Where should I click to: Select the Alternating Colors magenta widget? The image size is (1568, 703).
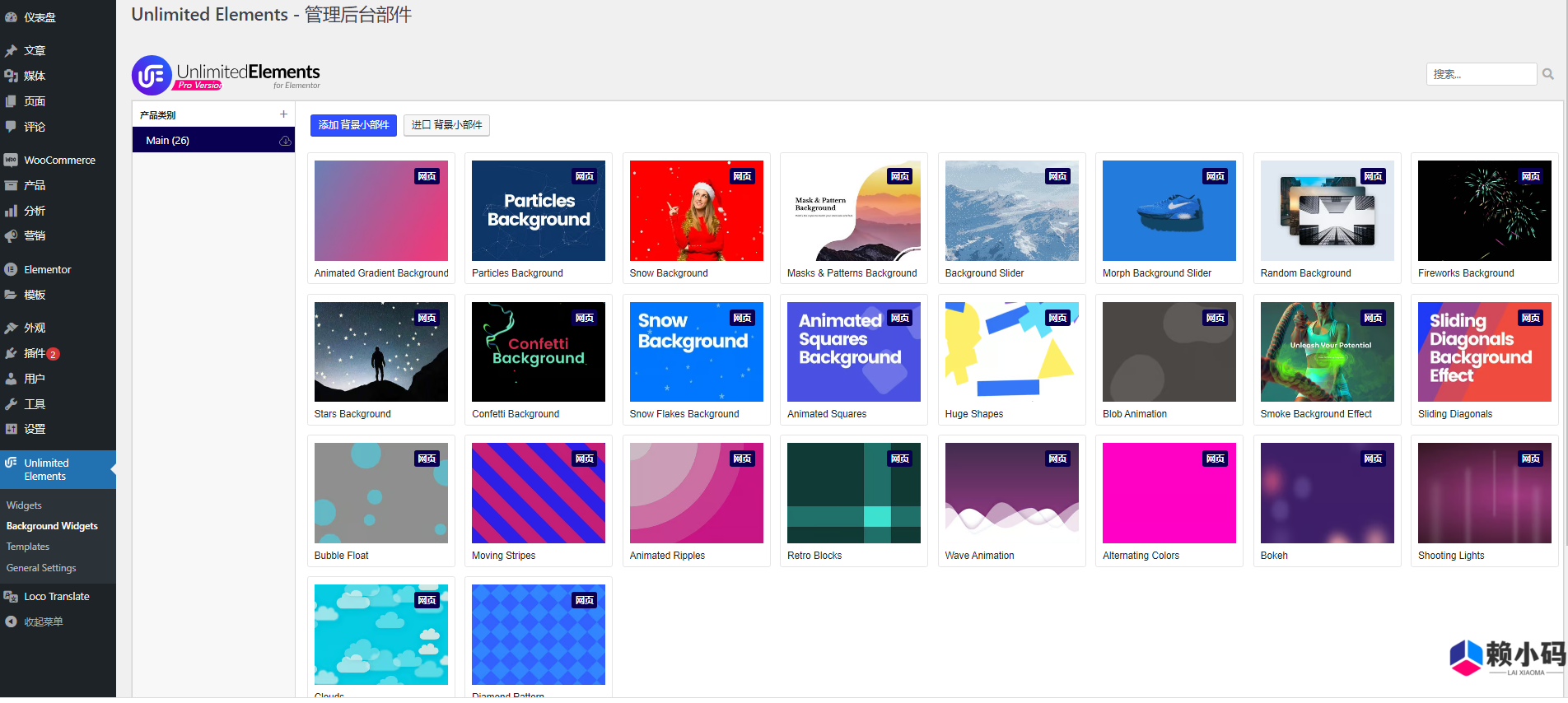(1169, 493)
